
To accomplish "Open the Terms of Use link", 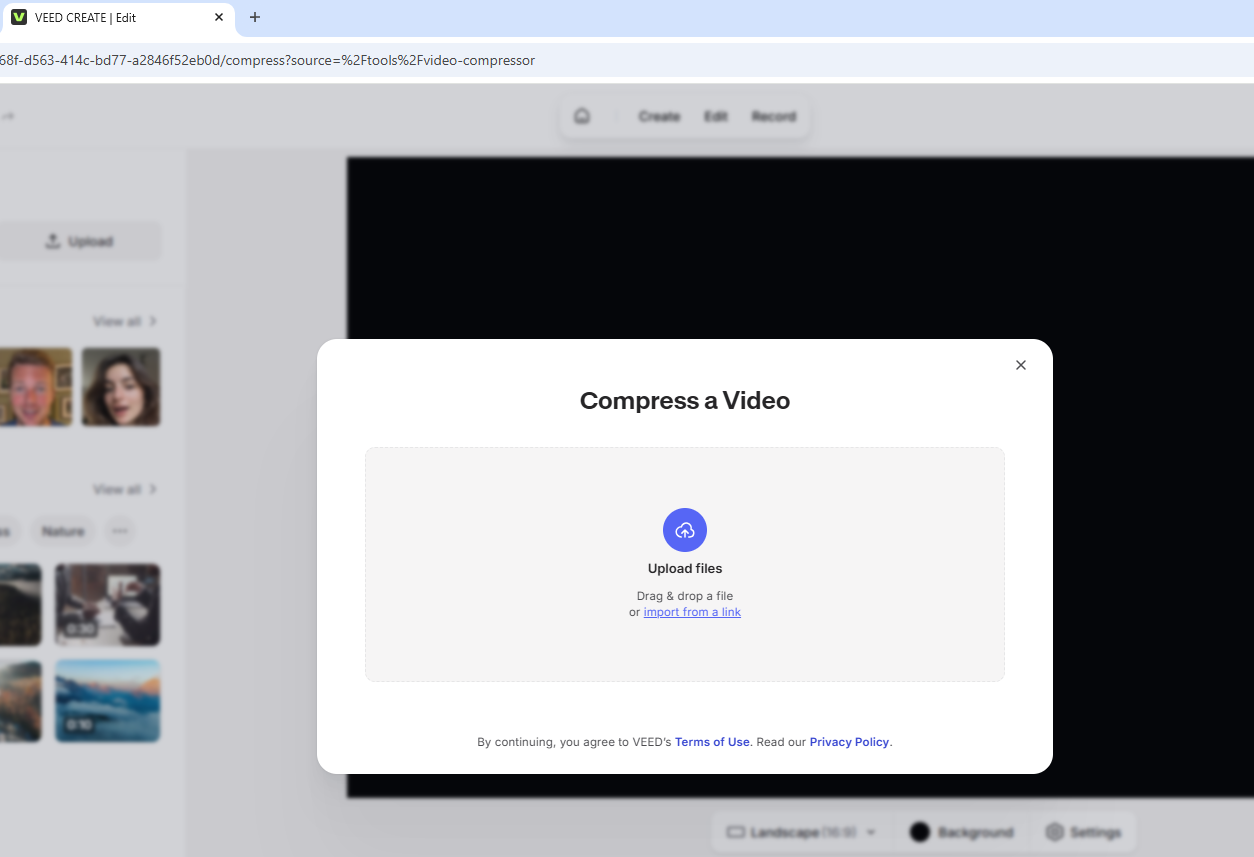I will pos(712,741).
